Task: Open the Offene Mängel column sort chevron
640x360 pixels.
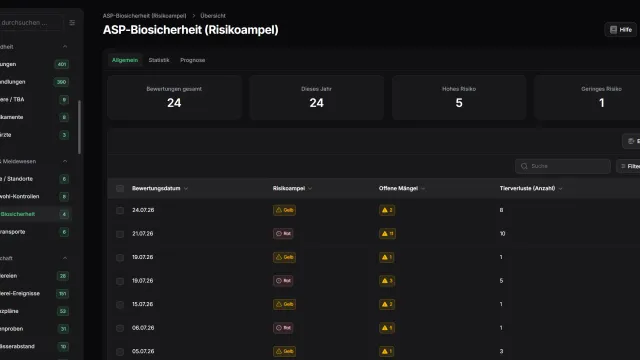Action: 423,189
